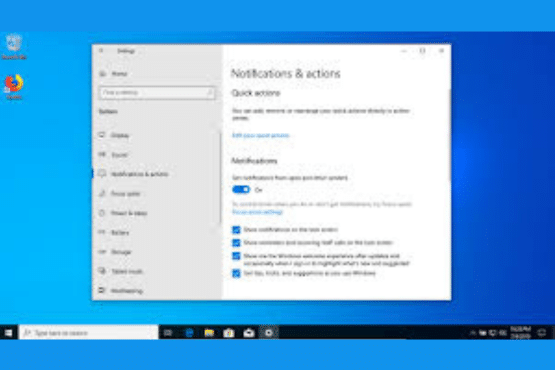Turn off Get notifications from apps toggle
The image size is (555, 370).
click(241, 190)
